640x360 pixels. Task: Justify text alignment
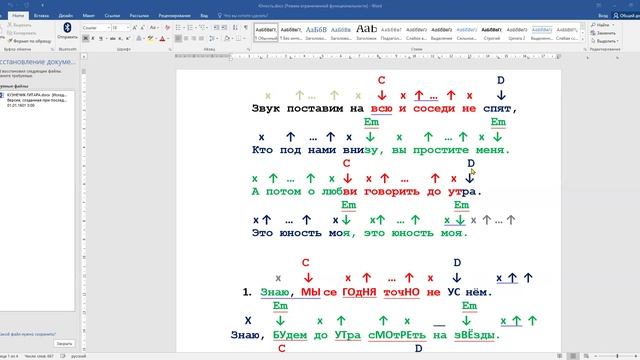pyautogui.click(x=201, y=38)
